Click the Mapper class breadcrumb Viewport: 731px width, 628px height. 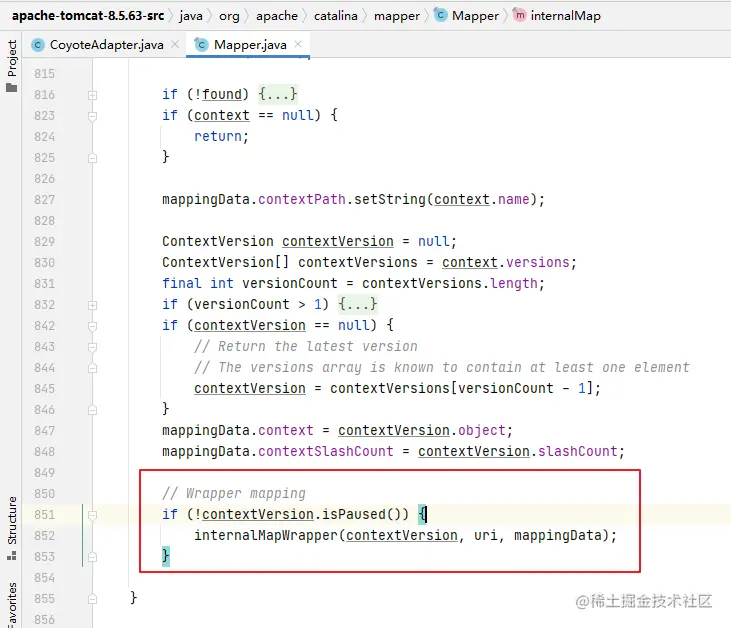click(x=466, y=16)
